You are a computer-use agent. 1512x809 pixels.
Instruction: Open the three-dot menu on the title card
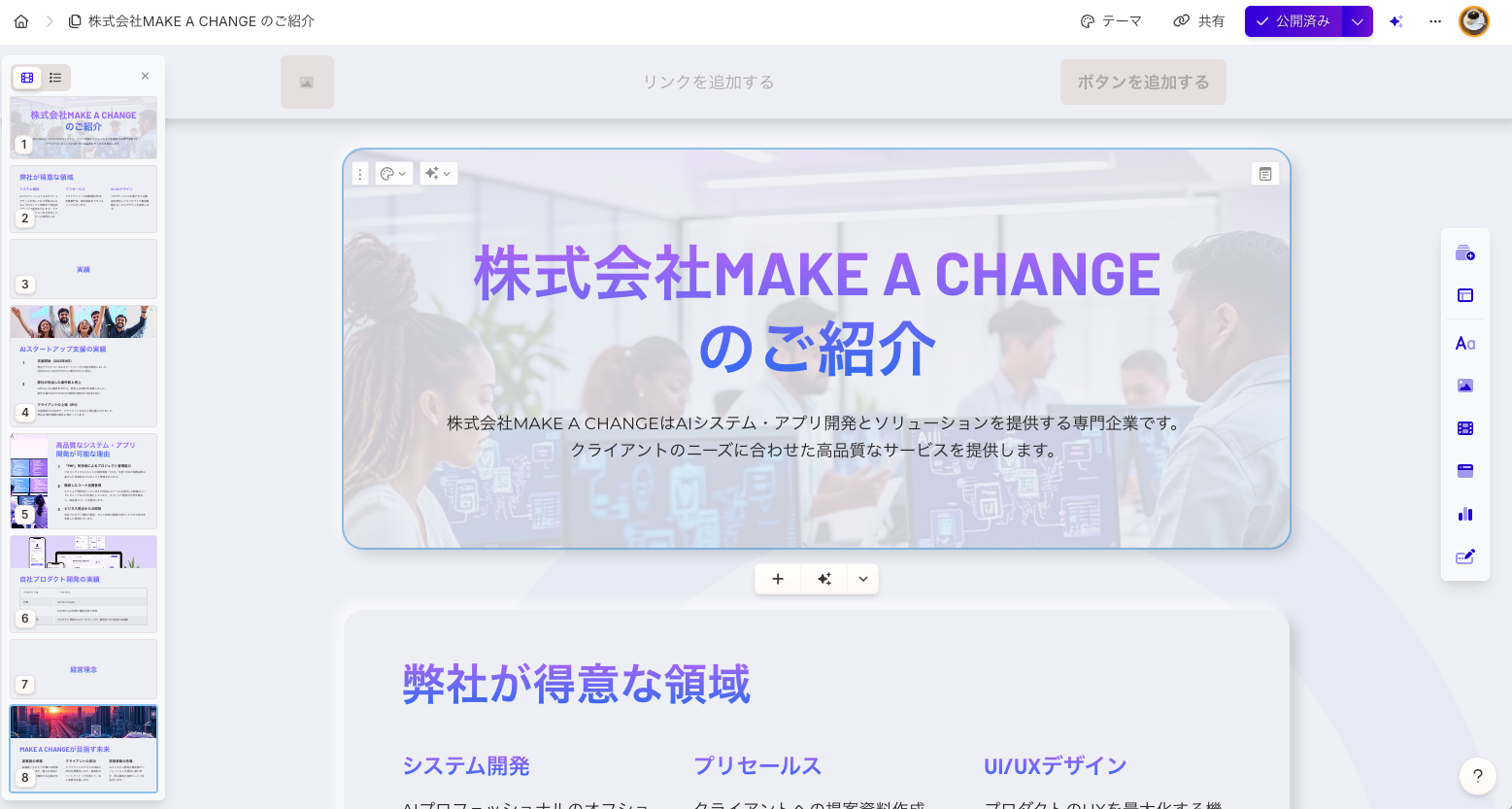point(360,173)
